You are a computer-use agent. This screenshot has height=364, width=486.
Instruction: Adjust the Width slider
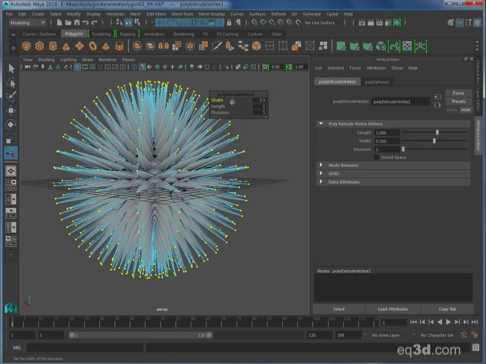(x=434, y=141)
